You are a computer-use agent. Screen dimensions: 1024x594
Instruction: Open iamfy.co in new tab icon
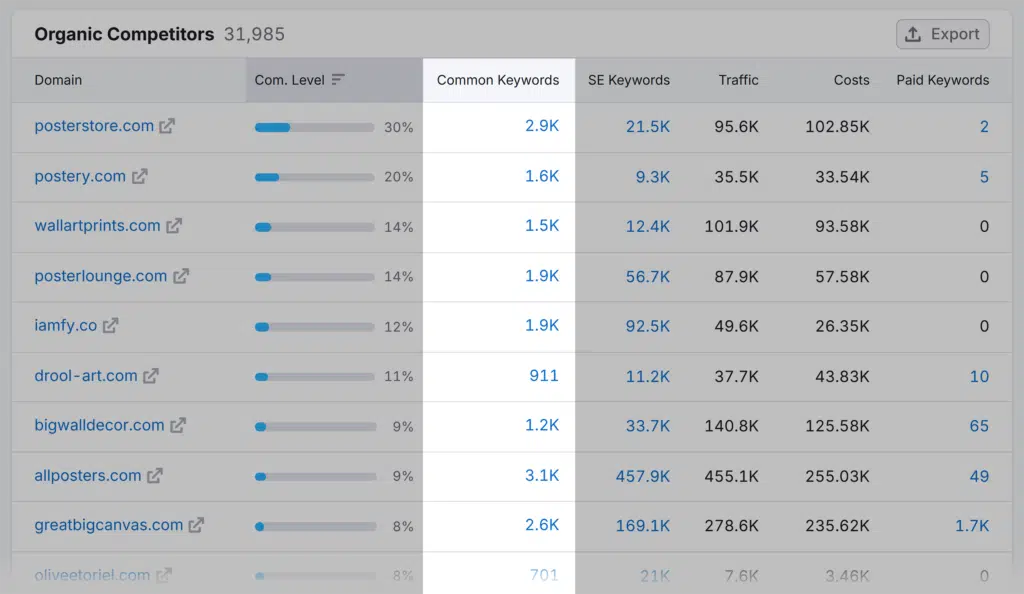[111, 326]
